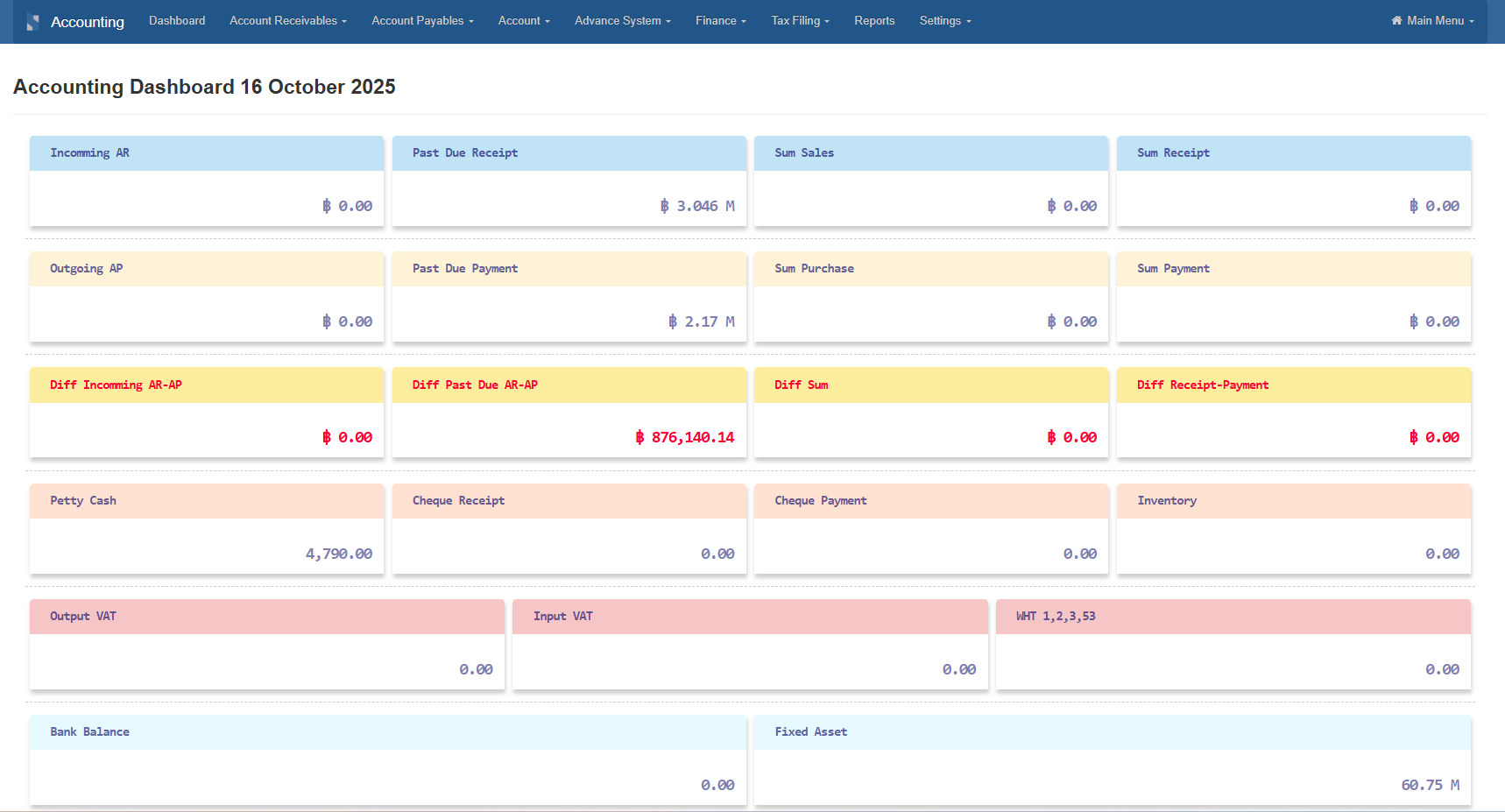Click the Accounting app logo icon
This screenshot has height=812, width=1505.
[32, 20]
